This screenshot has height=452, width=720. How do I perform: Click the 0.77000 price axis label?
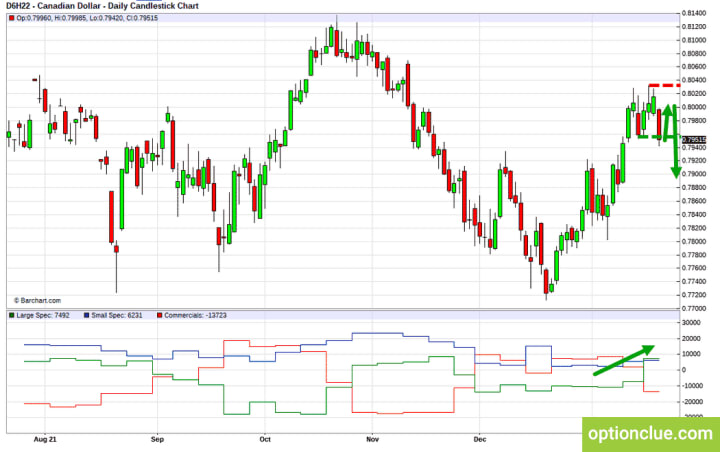694,308
